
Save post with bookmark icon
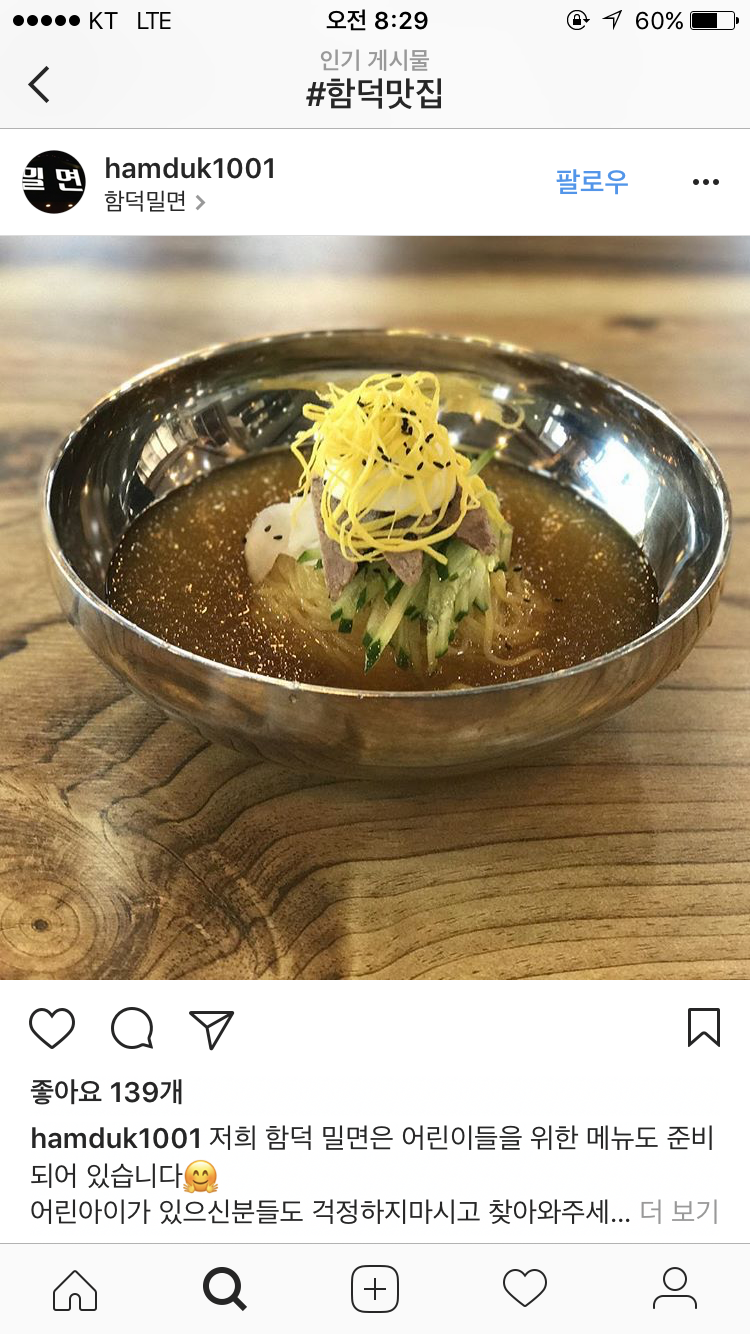click(704, 1027)
